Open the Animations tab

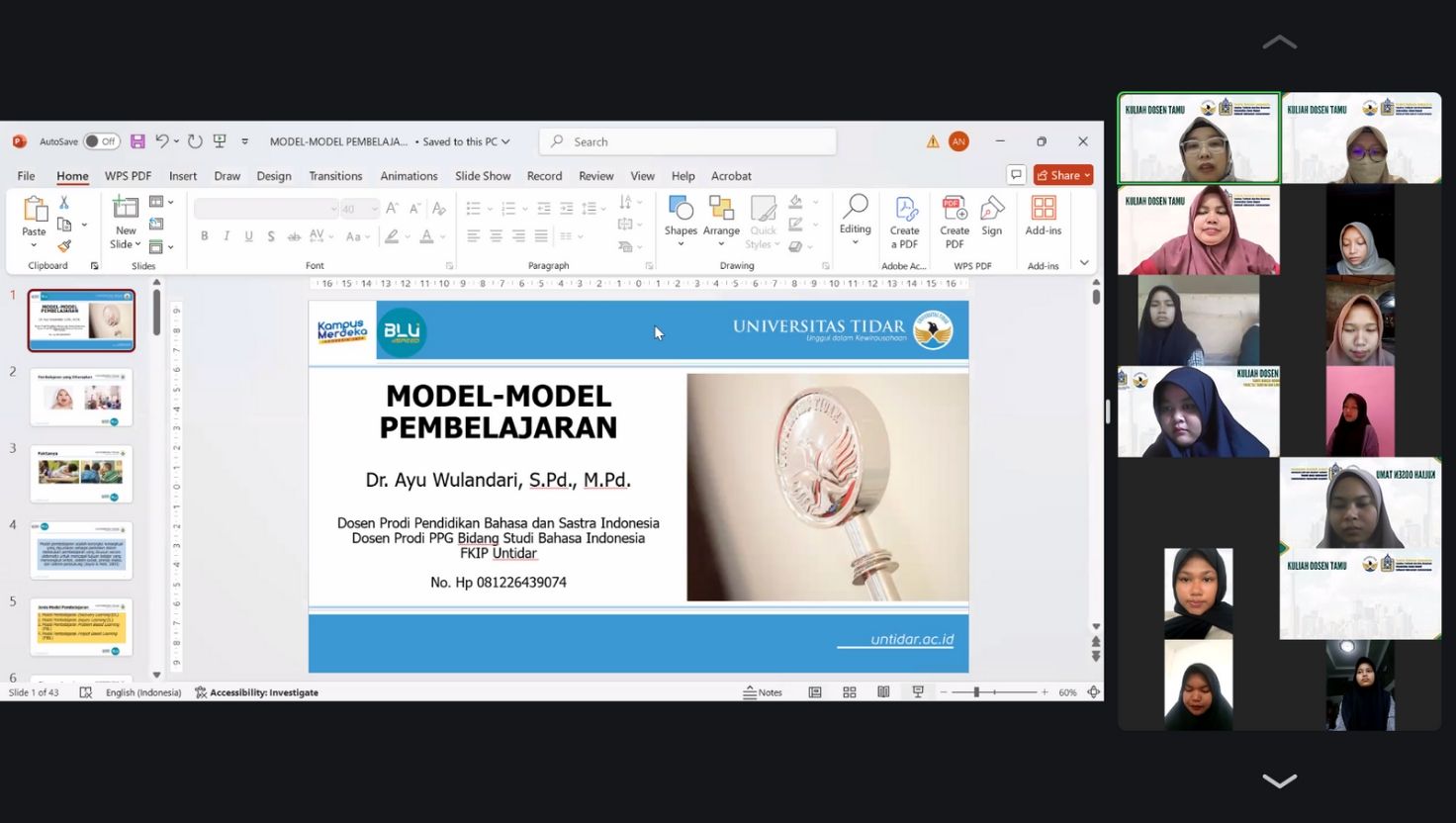[409, 176]
